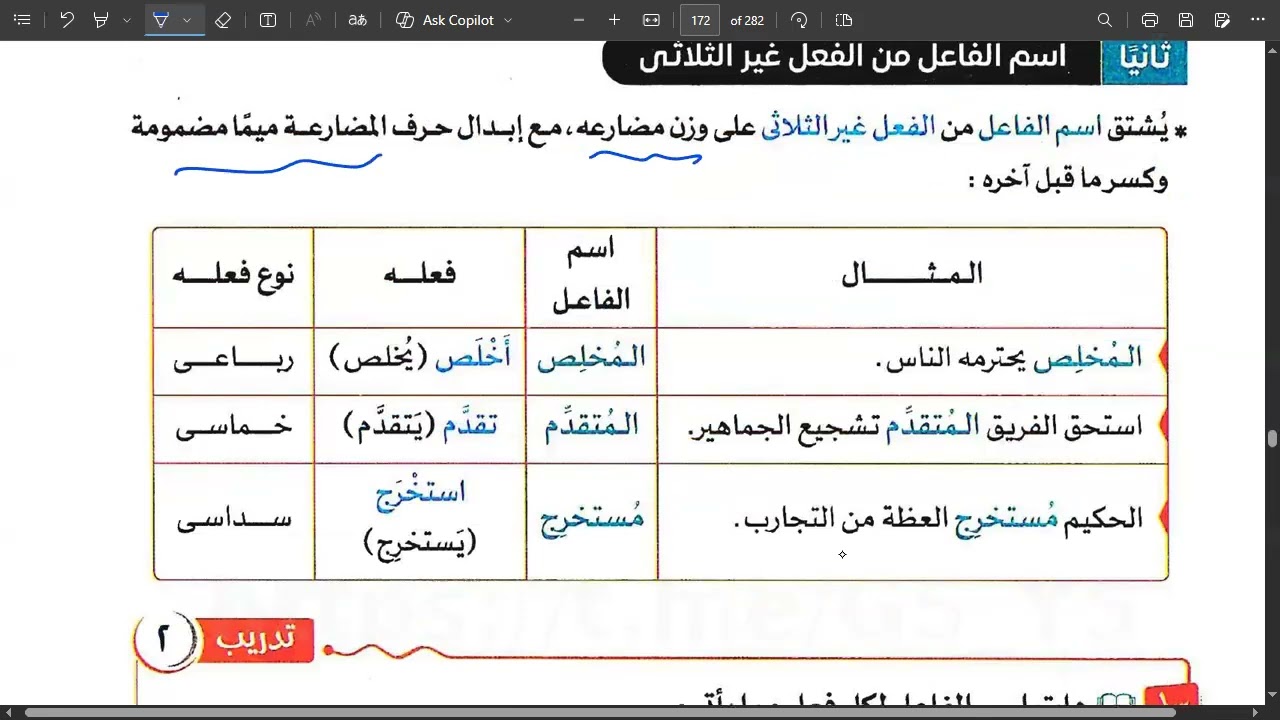1280x720 pixels.
Task: Click the word 'مُستخرِج' in the اسم الفاعل column
Action: coord(592,518)
